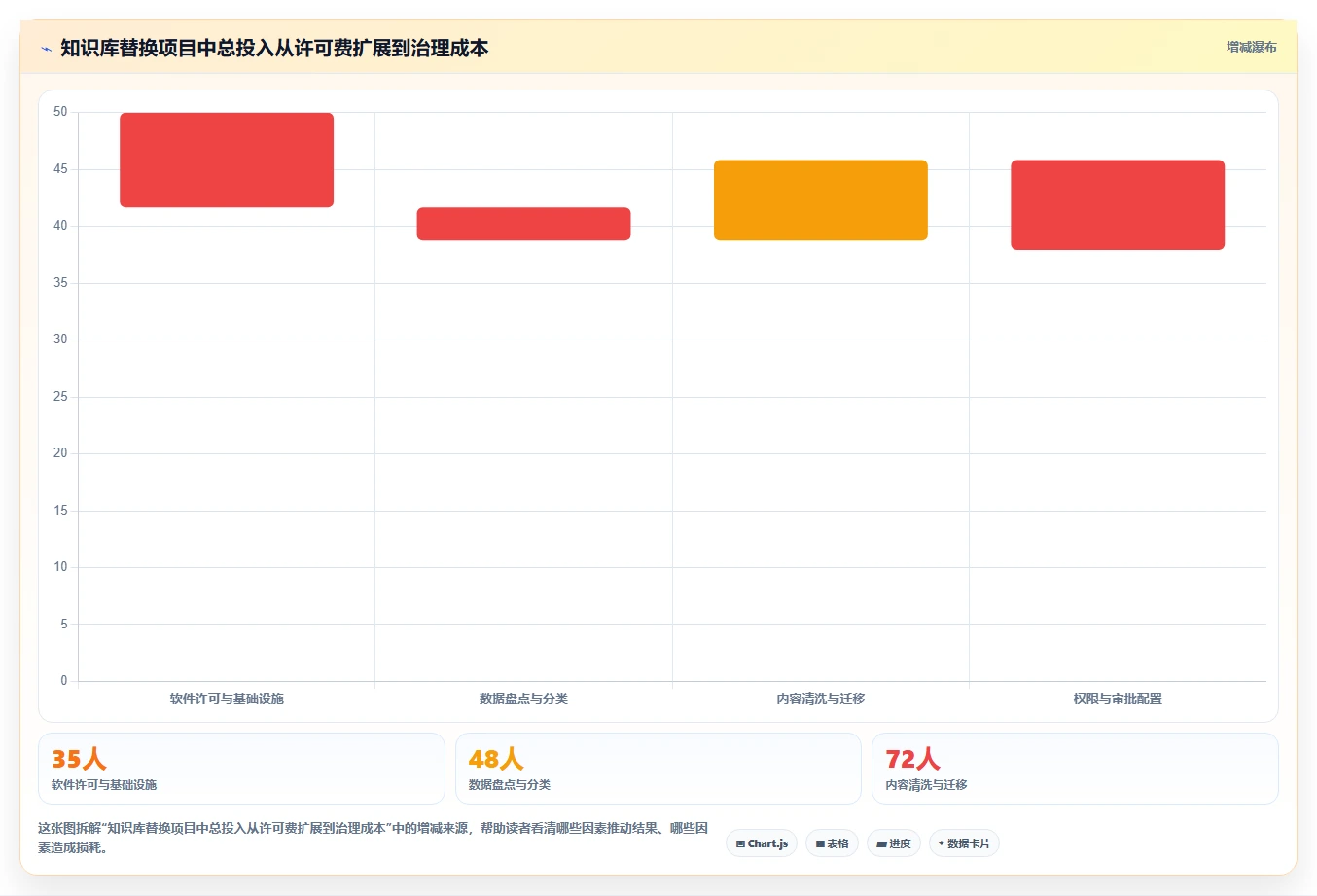This screenshot has width=1317, height=896.
Task: Click the 增减瀑布 label in the header
Action: (x=1251, y=47)
